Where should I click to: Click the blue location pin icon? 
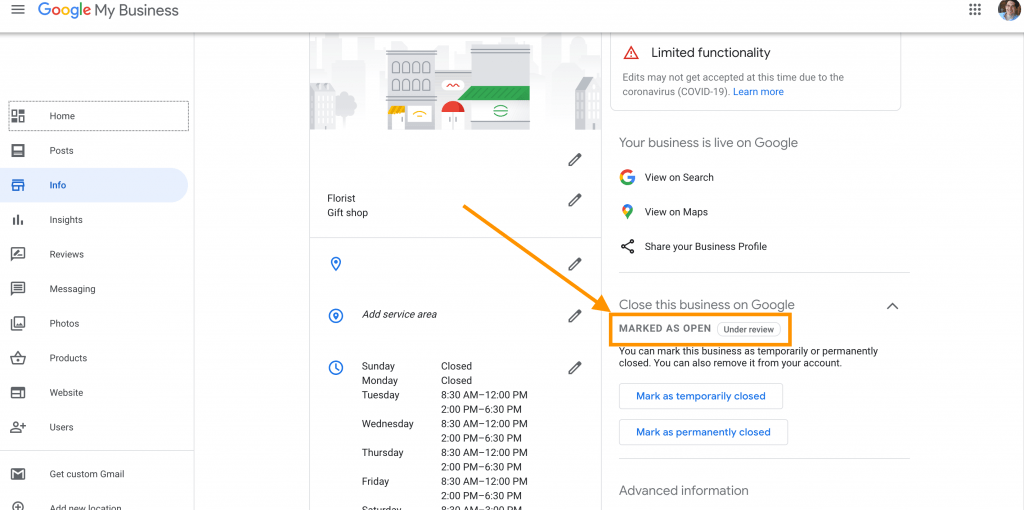tap(336, 264)
